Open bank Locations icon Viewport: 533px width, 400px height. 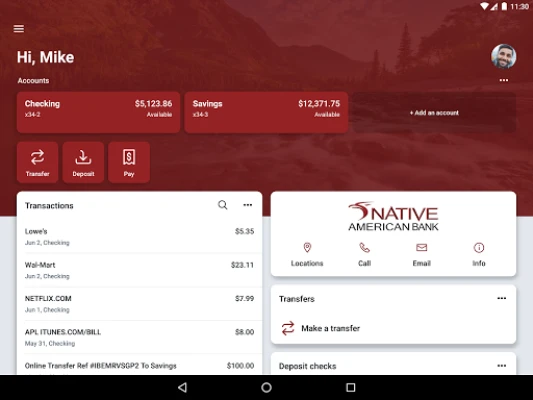pyautogui.click(x=307, y=248)
